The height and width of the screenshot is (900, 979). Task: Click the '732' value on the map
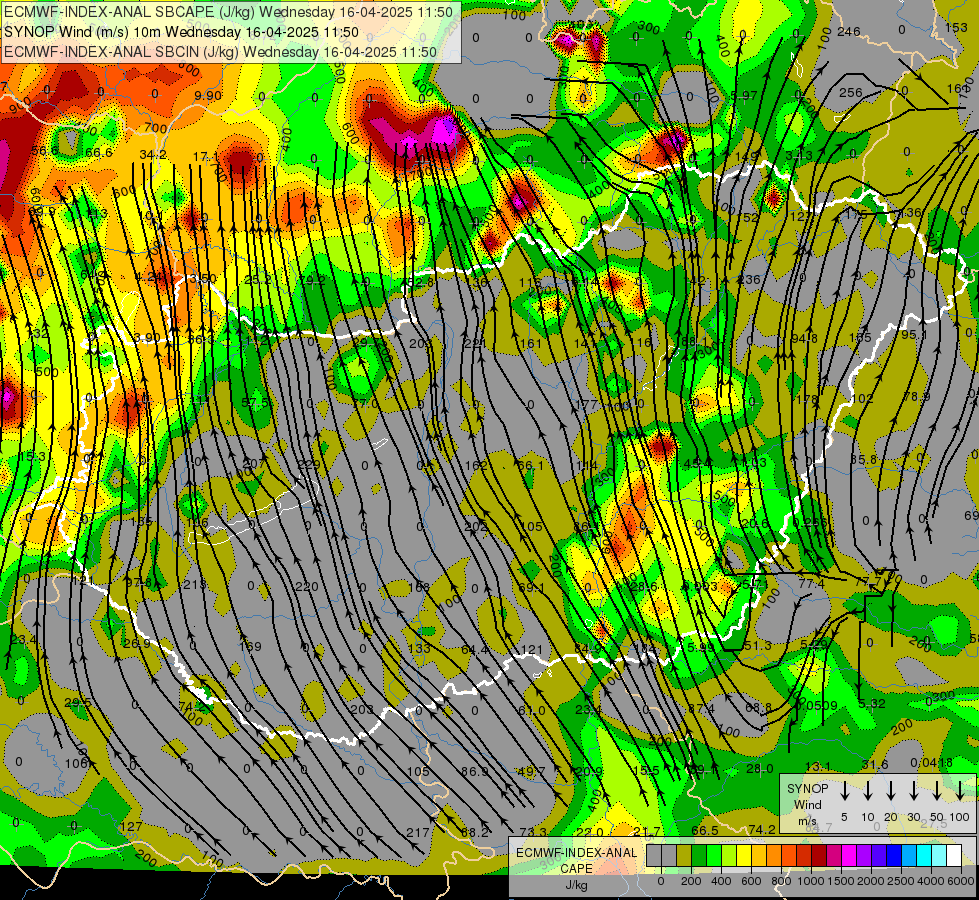coord(37,334)
